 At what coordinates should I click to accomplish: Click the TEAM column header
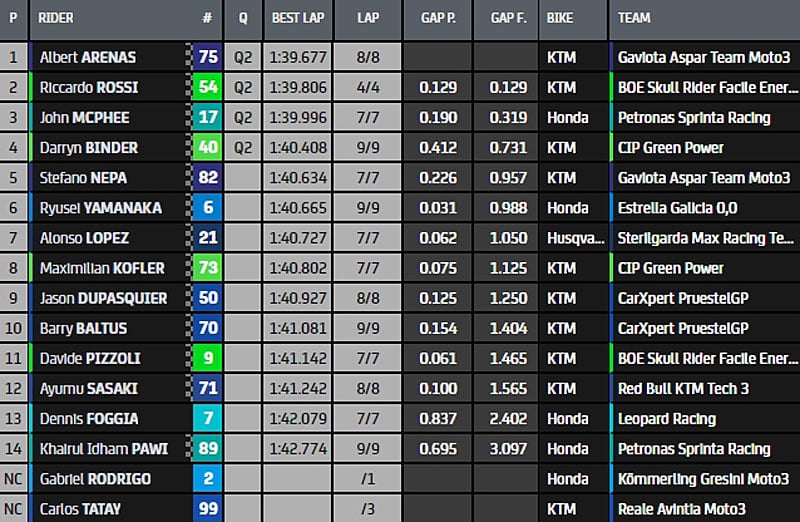point(634,19)
